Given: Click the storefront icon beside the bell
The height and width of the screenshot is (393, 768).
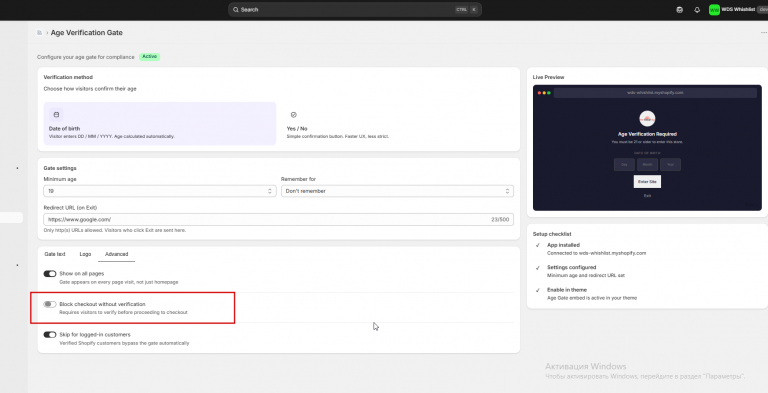Looking at the screenshot, I should click(679, 10).
